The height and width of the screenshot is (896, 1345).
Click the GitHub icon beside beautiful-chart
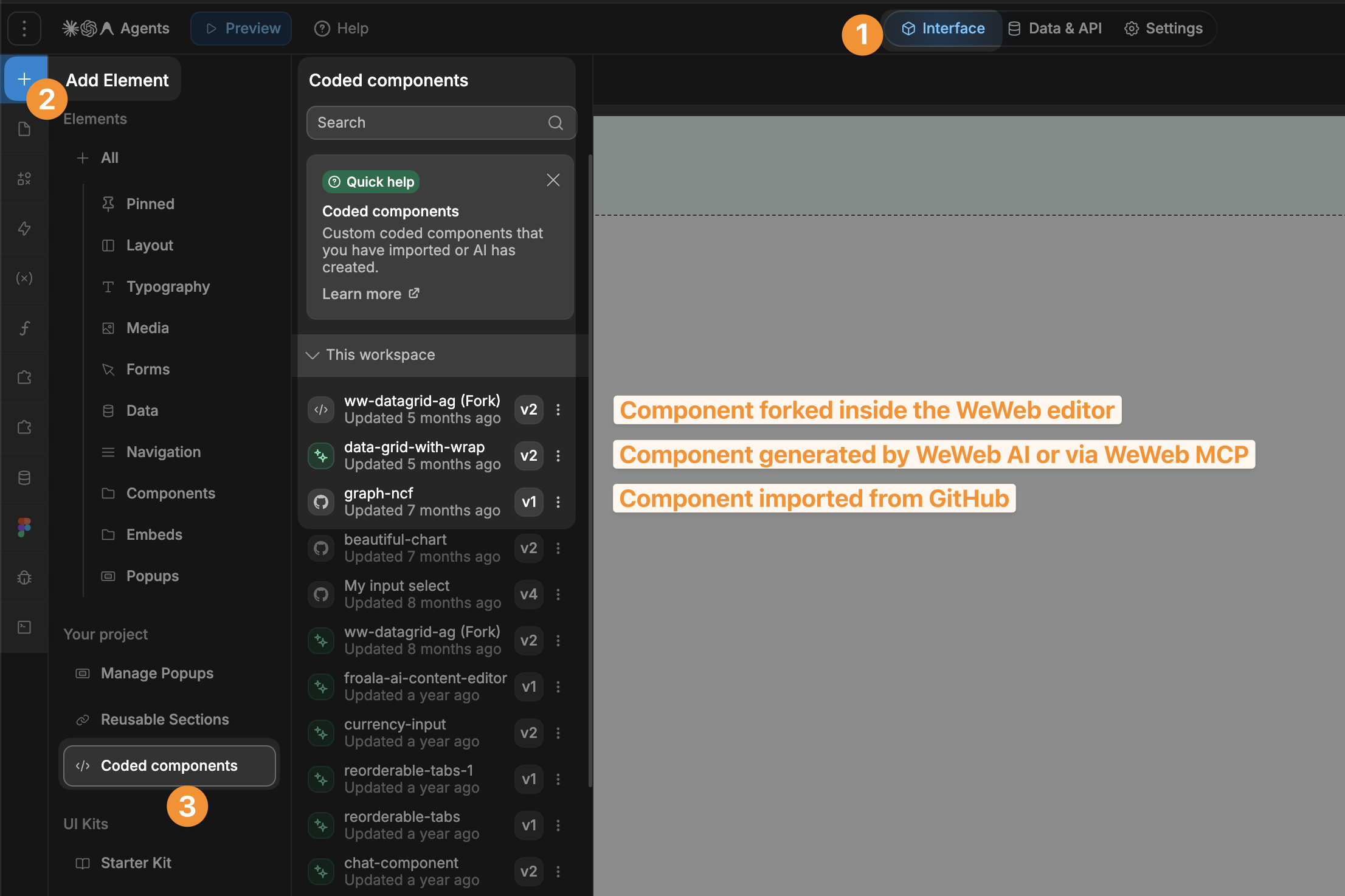click(x=321, y=548)
